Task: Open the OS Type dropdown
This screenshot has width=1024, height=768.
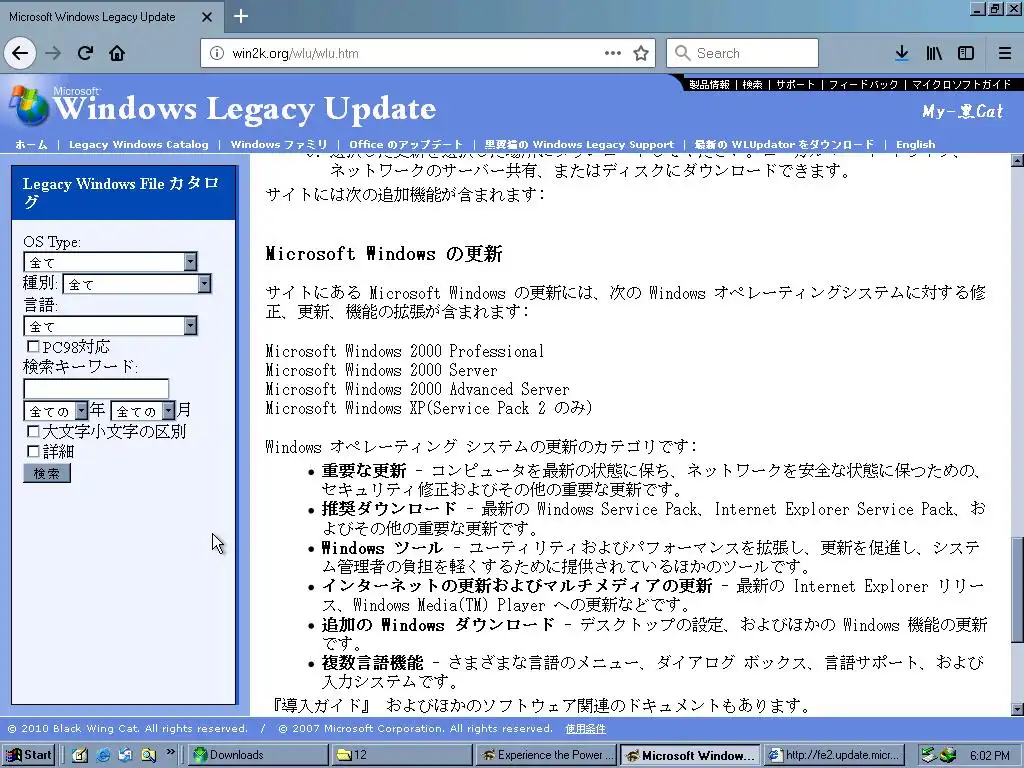Action: (x=110, y=262)
